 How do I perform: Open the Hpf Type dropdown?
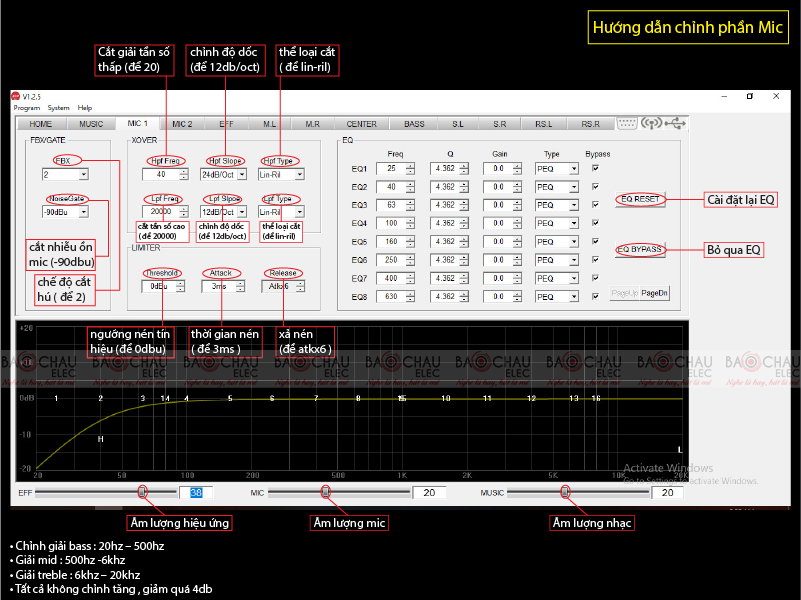point(300,175)
